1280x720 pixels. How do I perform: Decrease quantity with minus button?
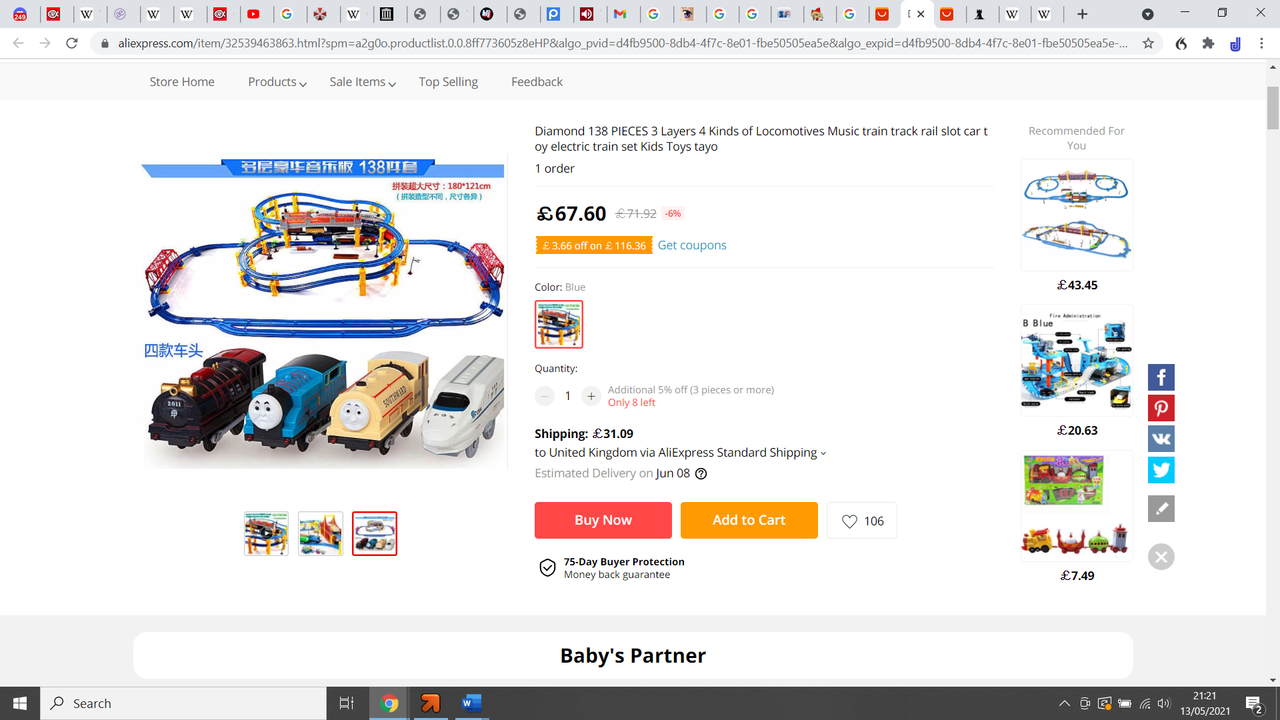click(545, 396)
